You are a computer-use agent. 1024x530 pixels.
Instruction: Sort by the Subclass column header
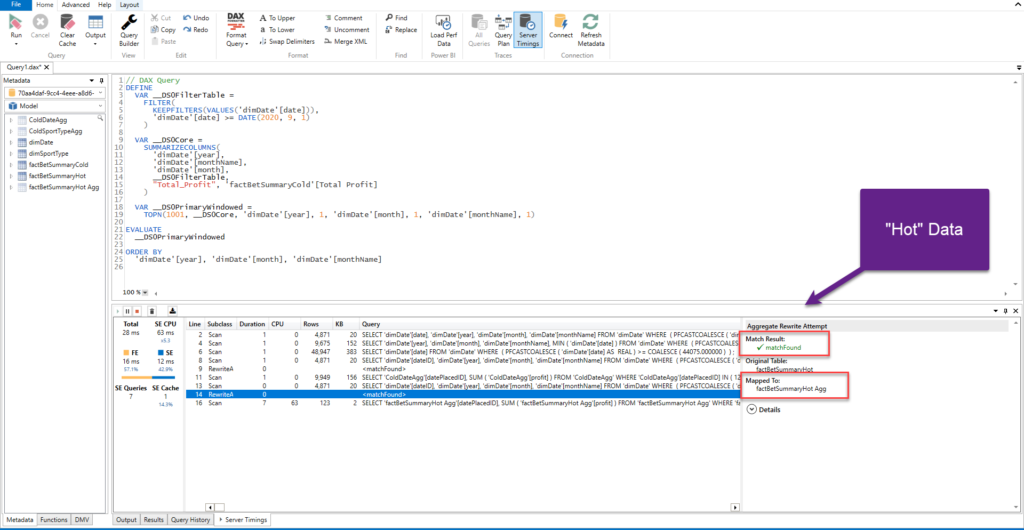[220, 324]
